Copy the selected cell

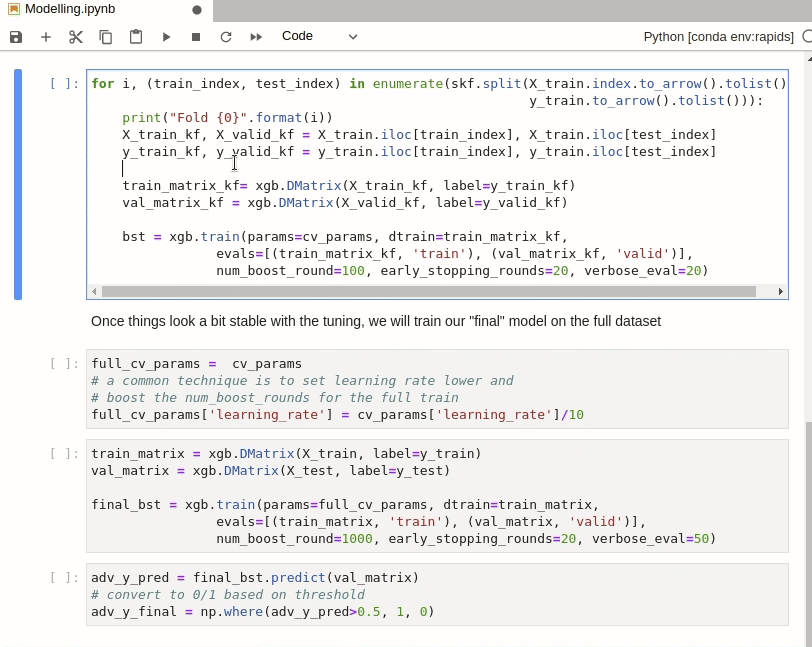point(105,36)
